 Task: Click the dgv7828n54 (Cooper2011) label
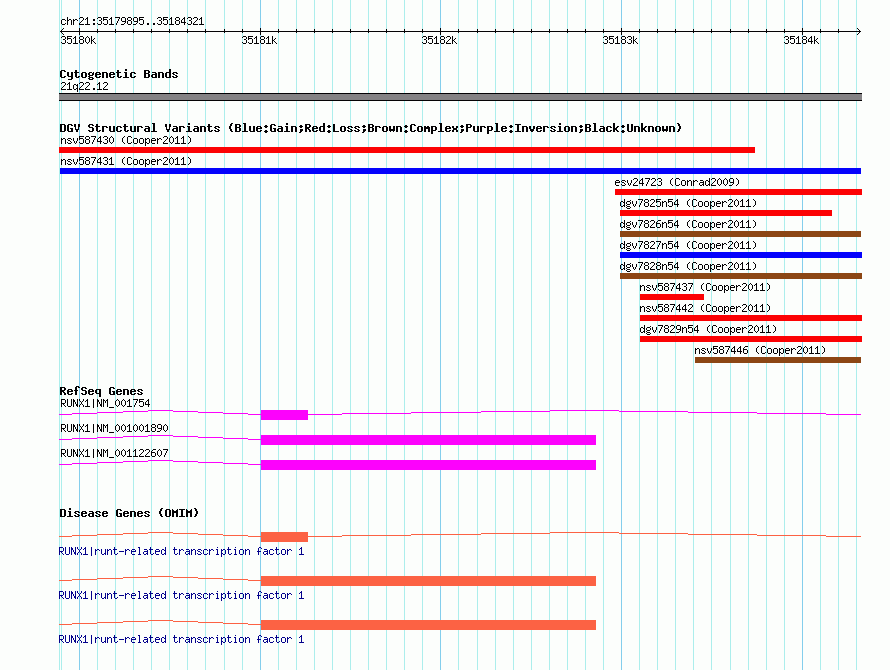click(x=689, y=266)
